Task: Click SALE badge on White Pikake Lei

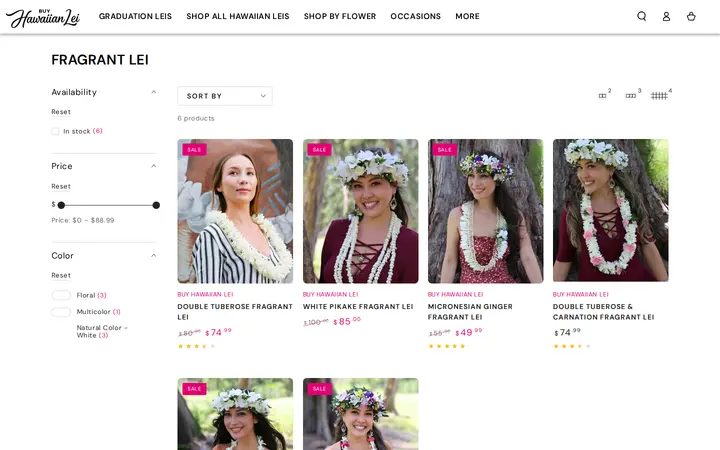Action: 319,149
